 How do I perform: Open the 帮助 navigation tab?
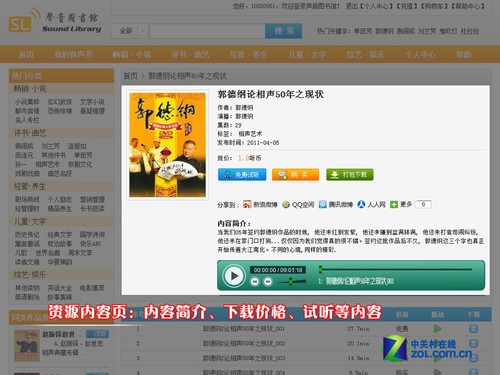point(464,54)
